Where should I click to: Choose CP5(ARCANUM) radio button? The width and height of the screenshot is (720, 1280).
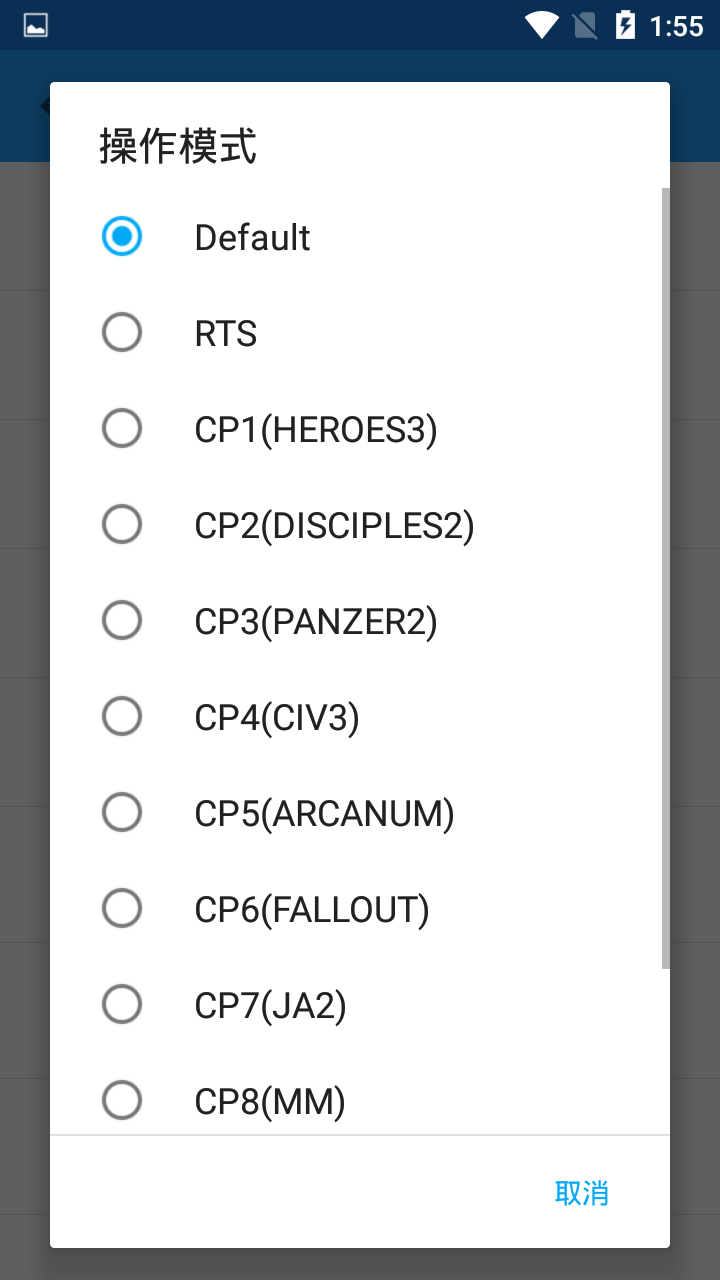[x=122, y=812]
